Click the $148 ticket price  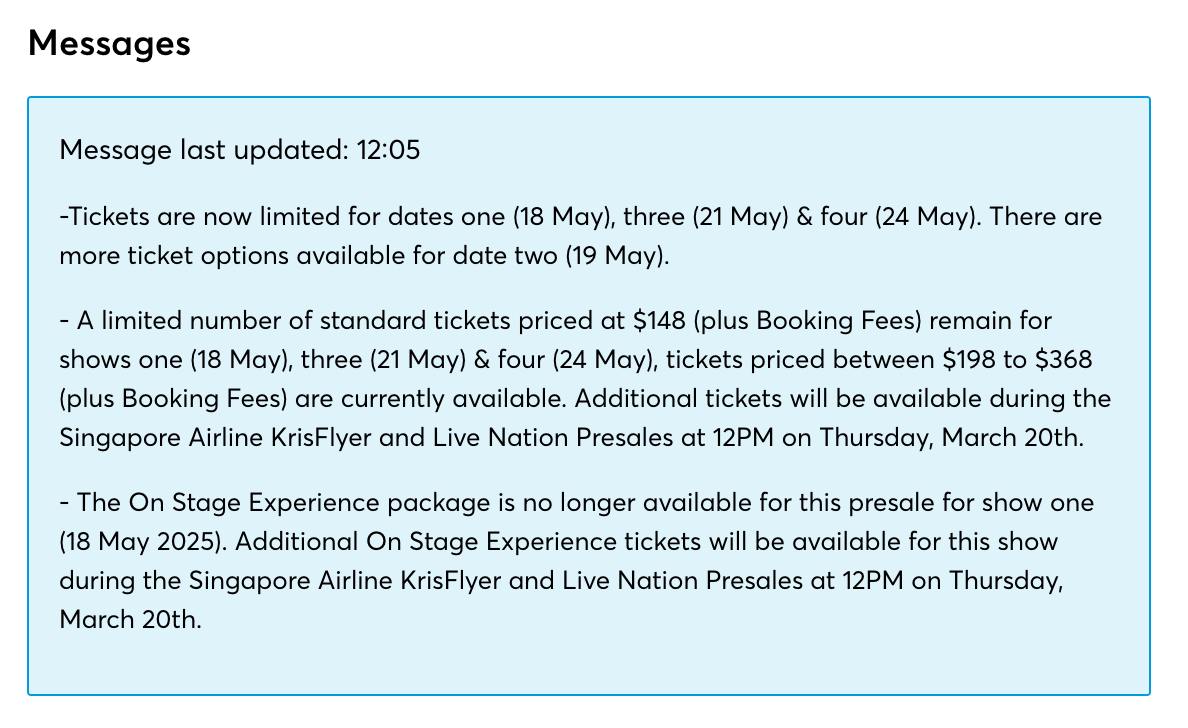click(x=659, y=320)
